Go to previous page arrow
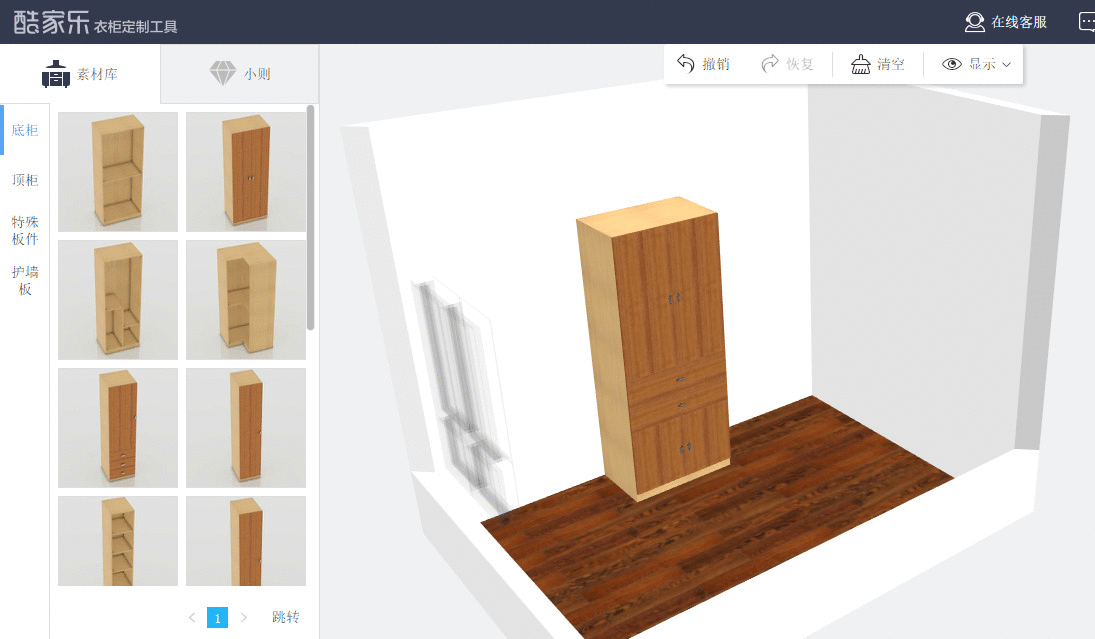The image size is (1095, 639). point(192,617)
